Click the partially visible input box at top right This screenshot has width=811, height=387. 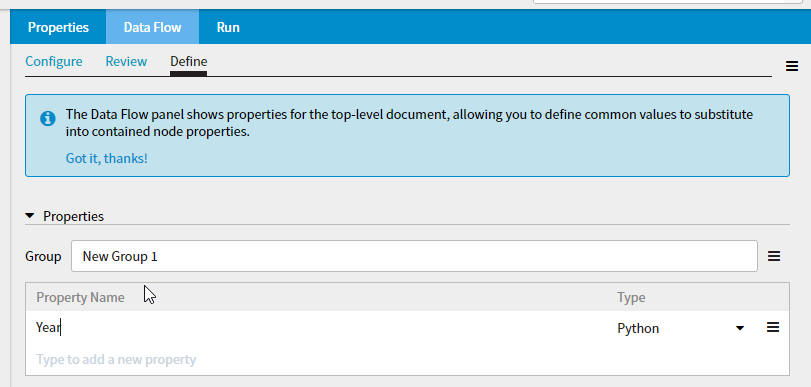pyautogui.click(x=667, y=2)
